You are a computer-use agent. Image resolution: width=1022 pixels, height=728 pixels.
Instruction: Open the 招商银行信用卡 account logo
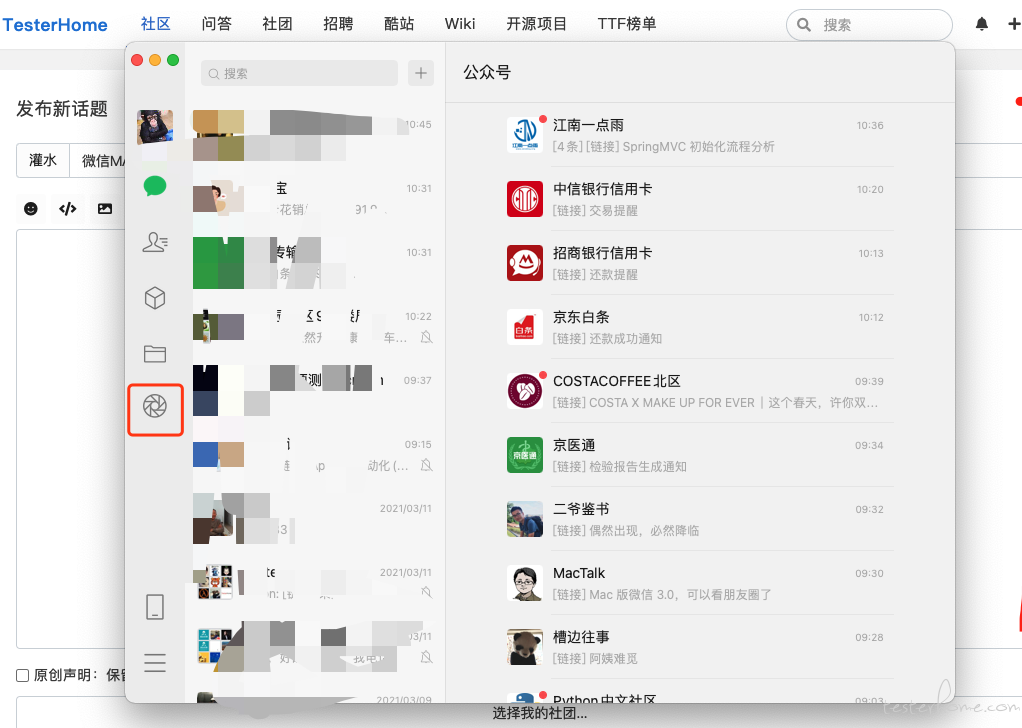click(x=525, y=263)
